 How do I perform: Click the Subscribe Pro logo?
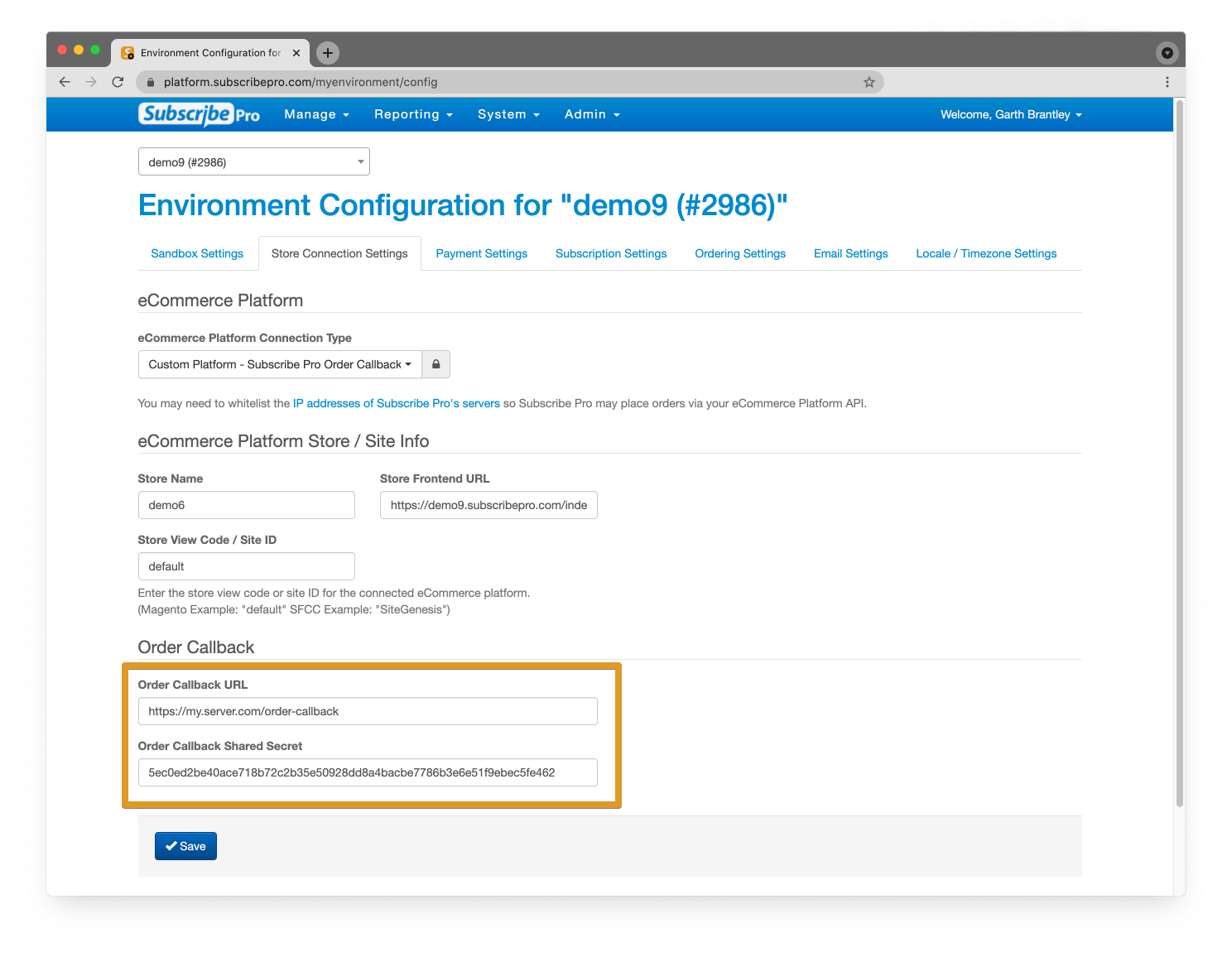(199, 114)
